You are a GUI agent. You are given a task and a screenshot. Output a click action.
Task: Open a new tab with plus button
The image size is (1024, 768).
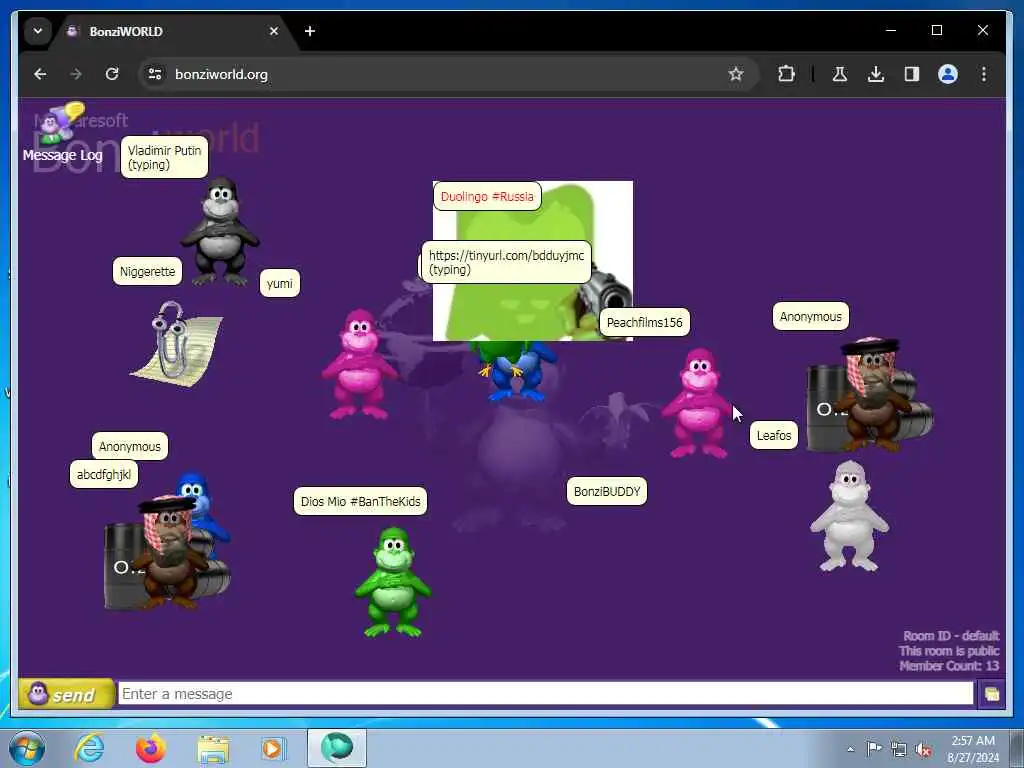click(310, 31)
